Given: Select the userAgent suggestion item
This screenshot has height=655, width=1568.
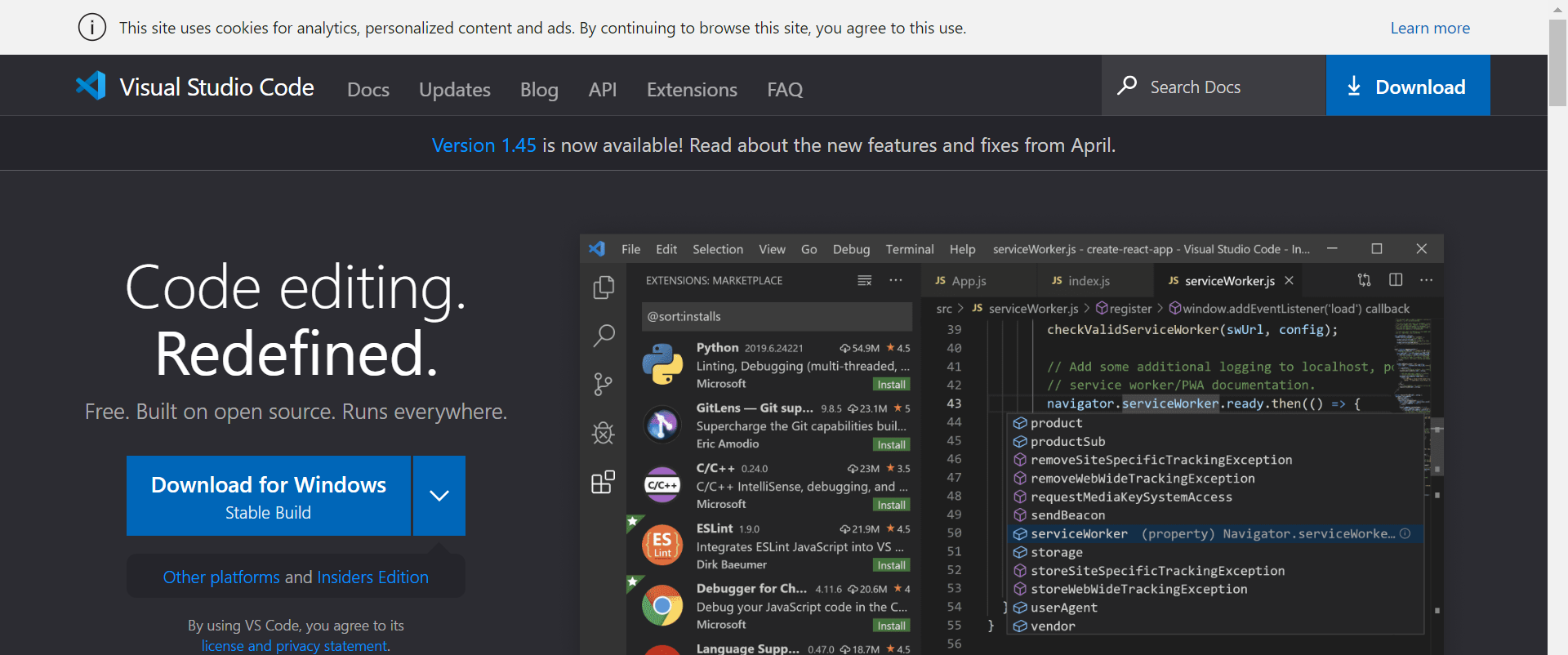Looking at the screenshot, I should tap(1215, 608).
